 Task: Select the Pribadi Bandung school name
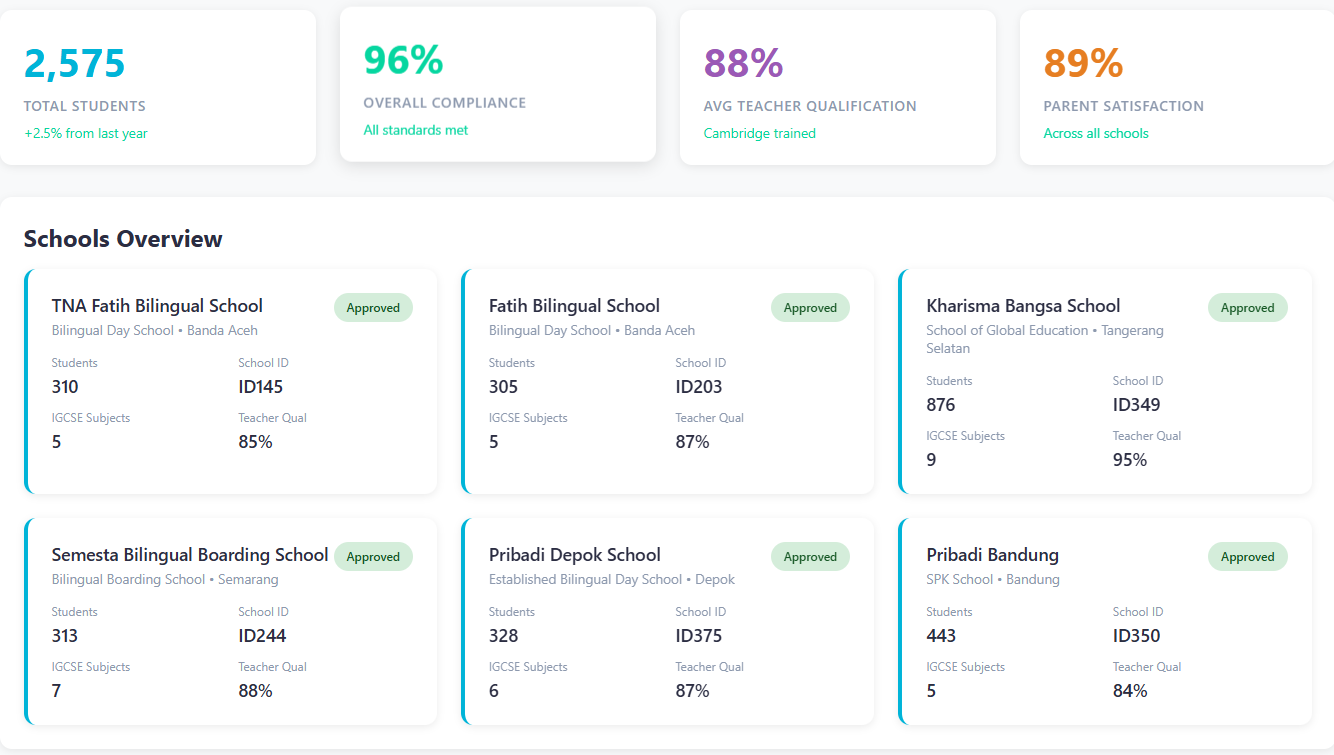pyautogui.click(x=992, y=554)
